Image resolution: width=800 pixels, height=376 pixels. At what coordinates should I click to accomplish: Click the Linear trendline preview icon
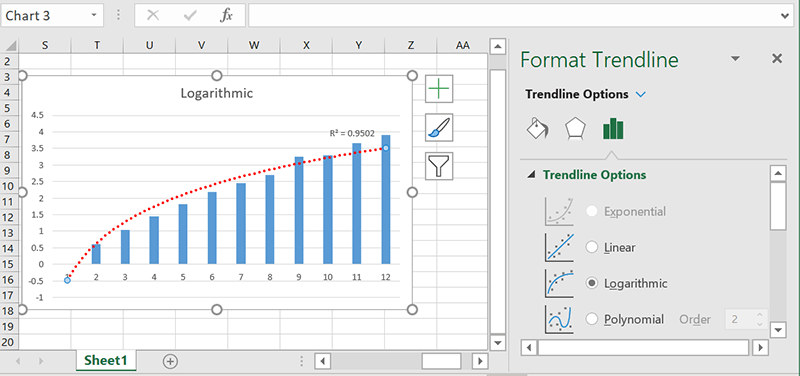[559, 247]
